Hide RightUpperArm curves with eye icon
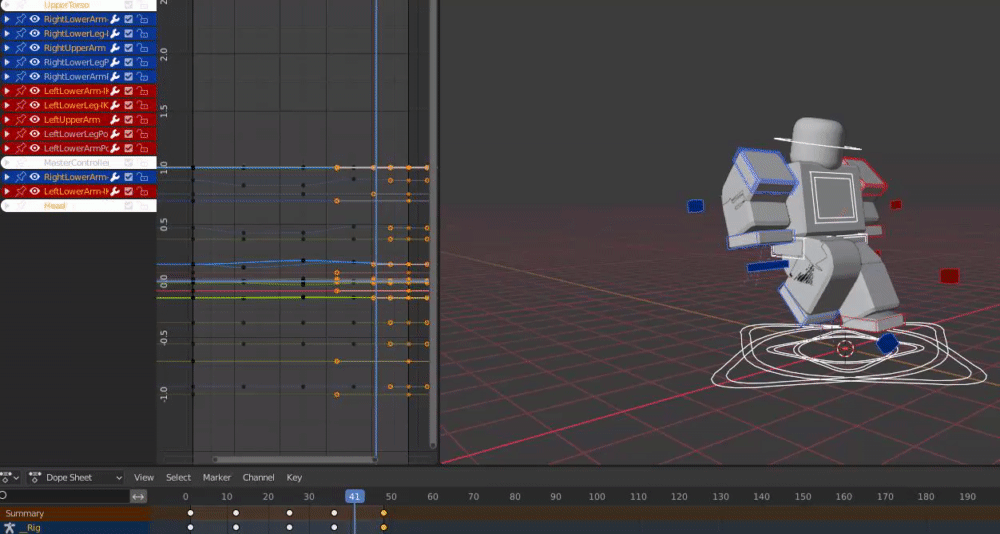This screenshot has height=534, width=1000. [34, 48]
